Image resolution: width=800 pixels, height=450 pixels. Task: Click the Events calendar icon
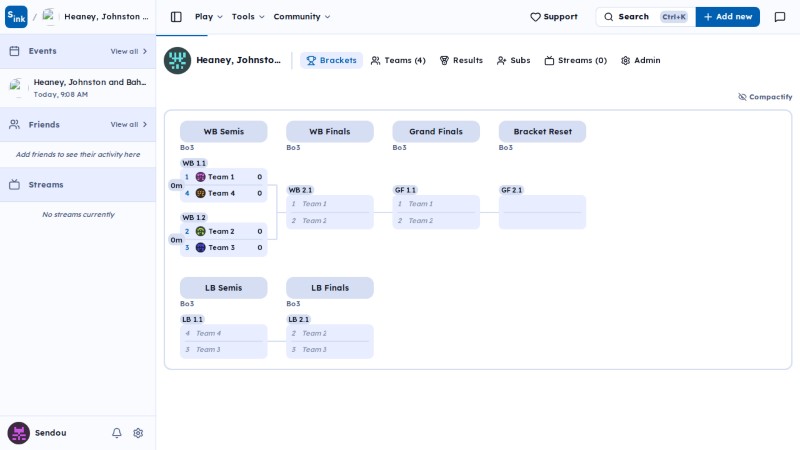(14, 51)
